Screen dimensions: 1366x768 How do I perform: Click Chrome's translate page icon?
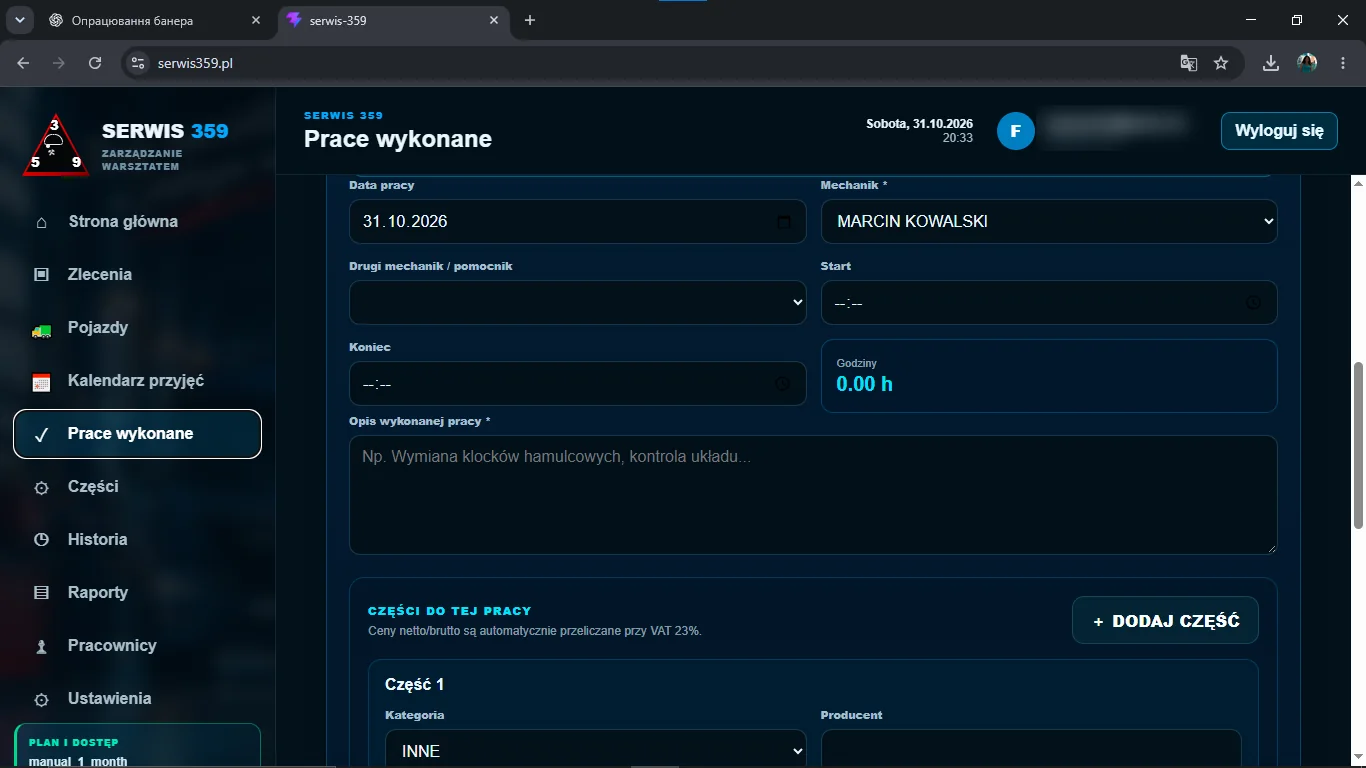click(x=1189, y=63)
